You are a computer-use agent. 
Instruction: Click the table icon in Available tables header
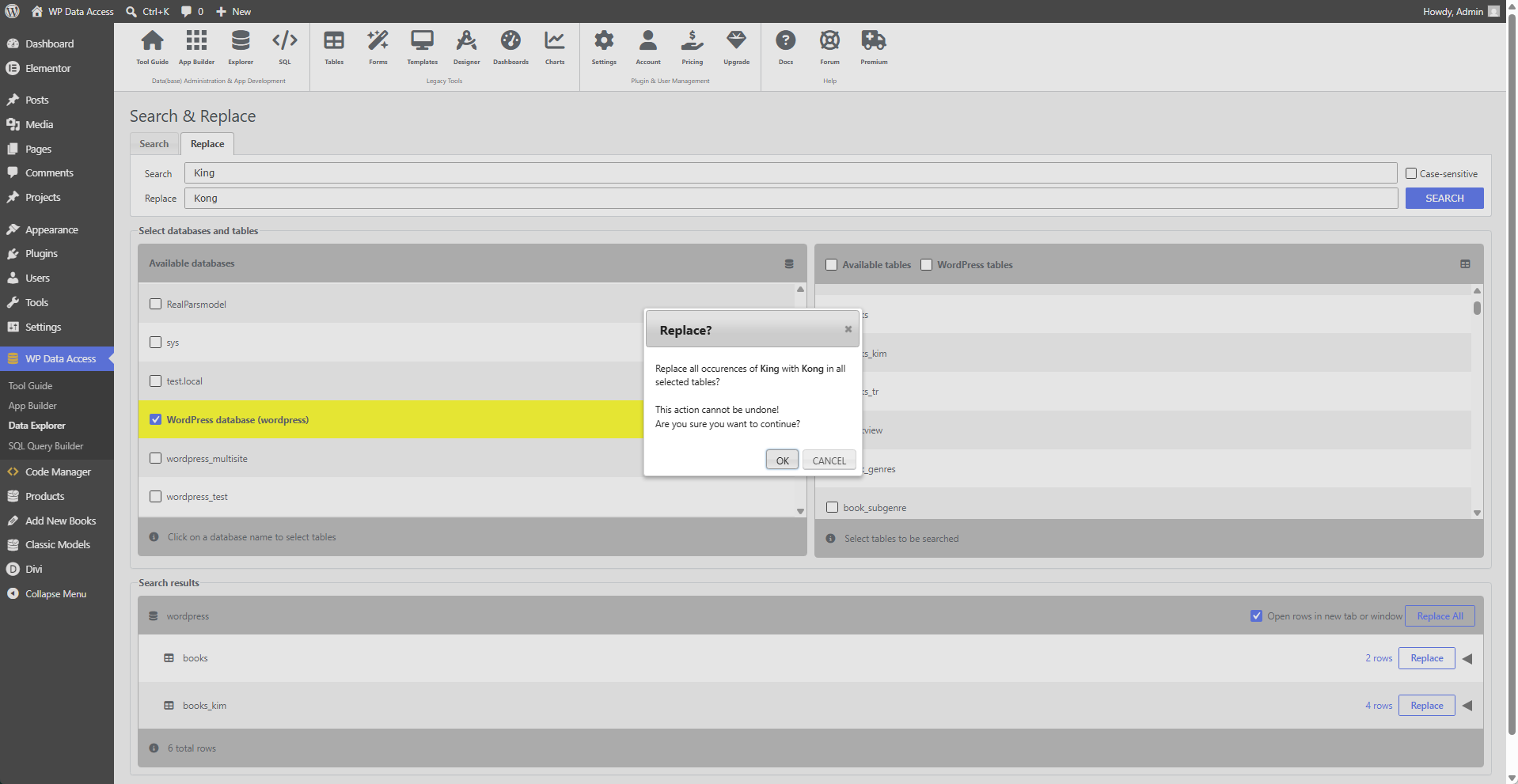(x=1465, y=264)
